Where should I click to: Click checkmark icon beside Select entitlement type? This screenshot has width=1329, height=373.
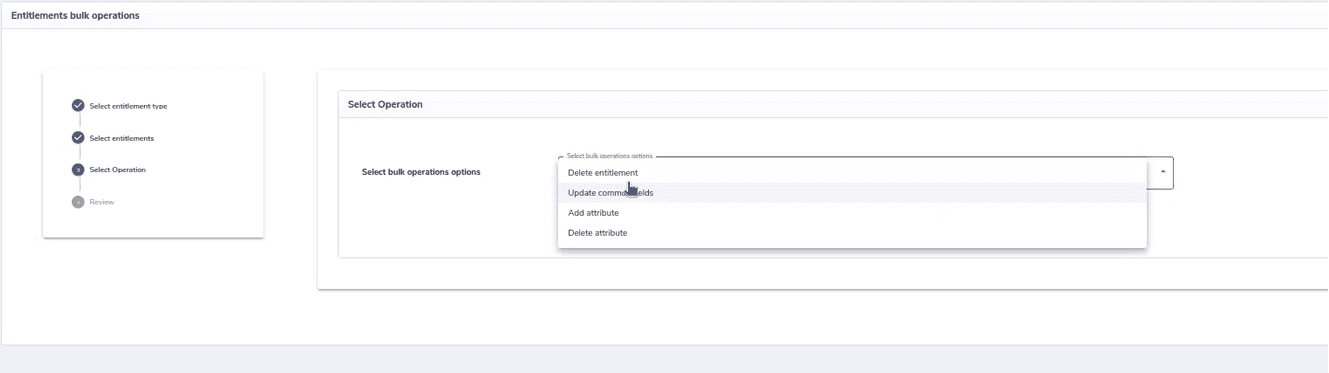point(78,106)
